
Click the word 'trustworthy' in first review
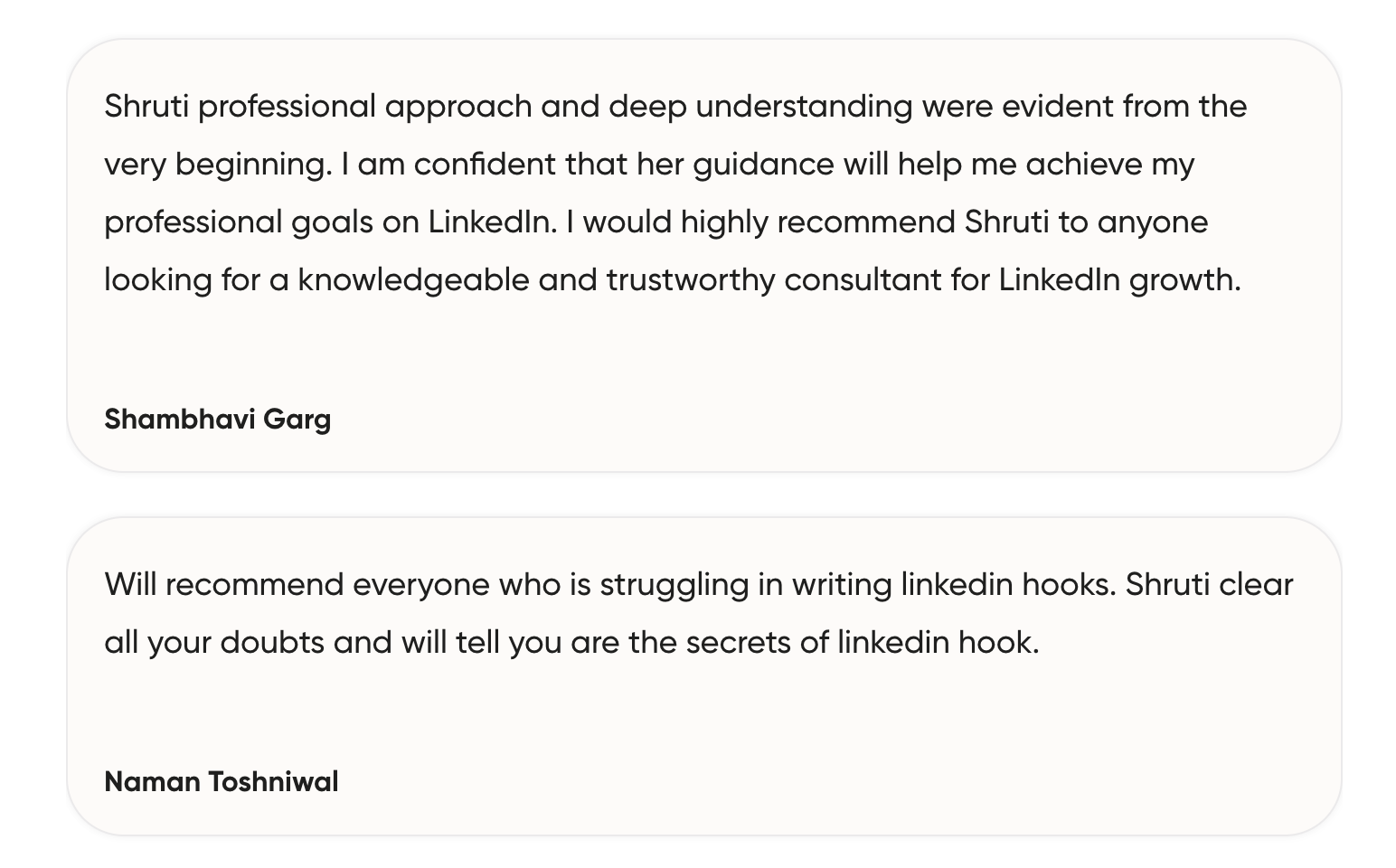pos(691,280)
